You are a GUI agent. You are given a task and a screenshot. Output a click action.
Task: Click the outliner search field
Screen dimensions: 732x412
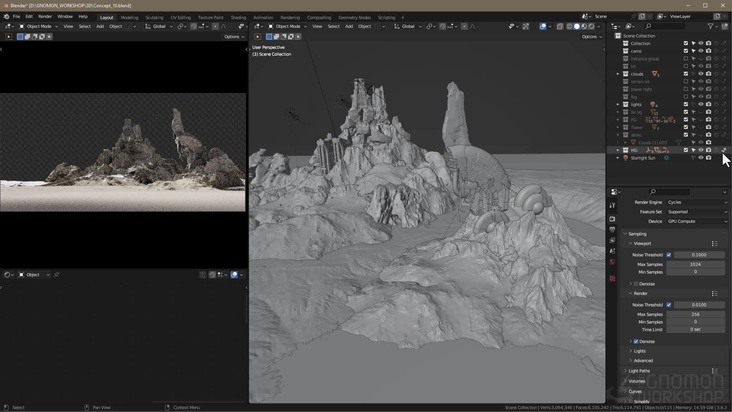click(665, 27)
